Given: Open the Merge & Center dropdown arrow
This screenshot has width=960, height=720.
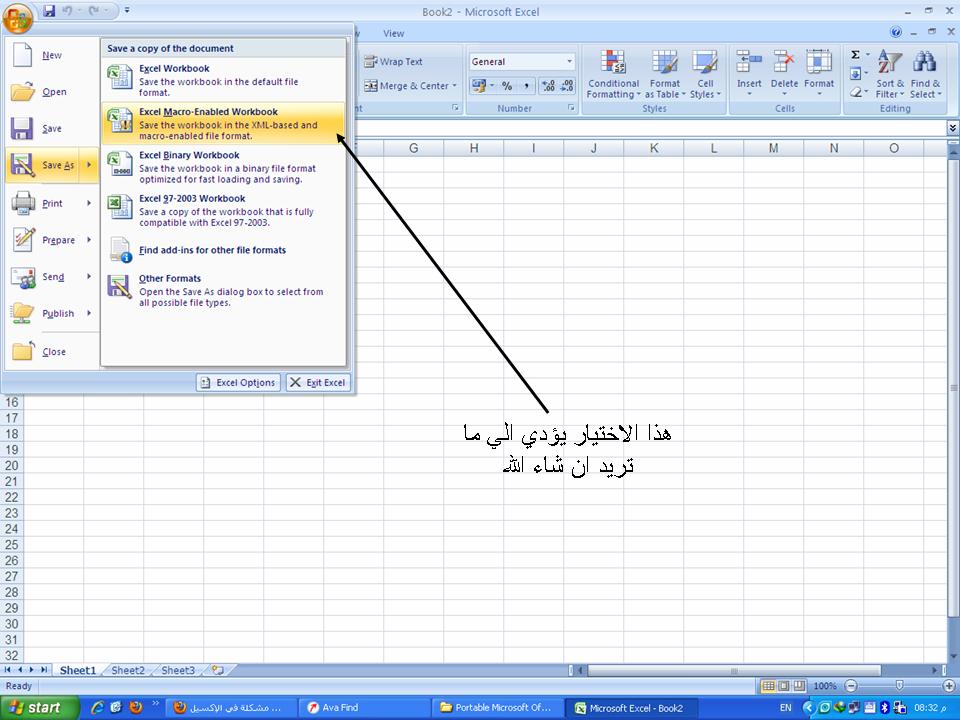Looking at the screenshot, I should [455, 86].
